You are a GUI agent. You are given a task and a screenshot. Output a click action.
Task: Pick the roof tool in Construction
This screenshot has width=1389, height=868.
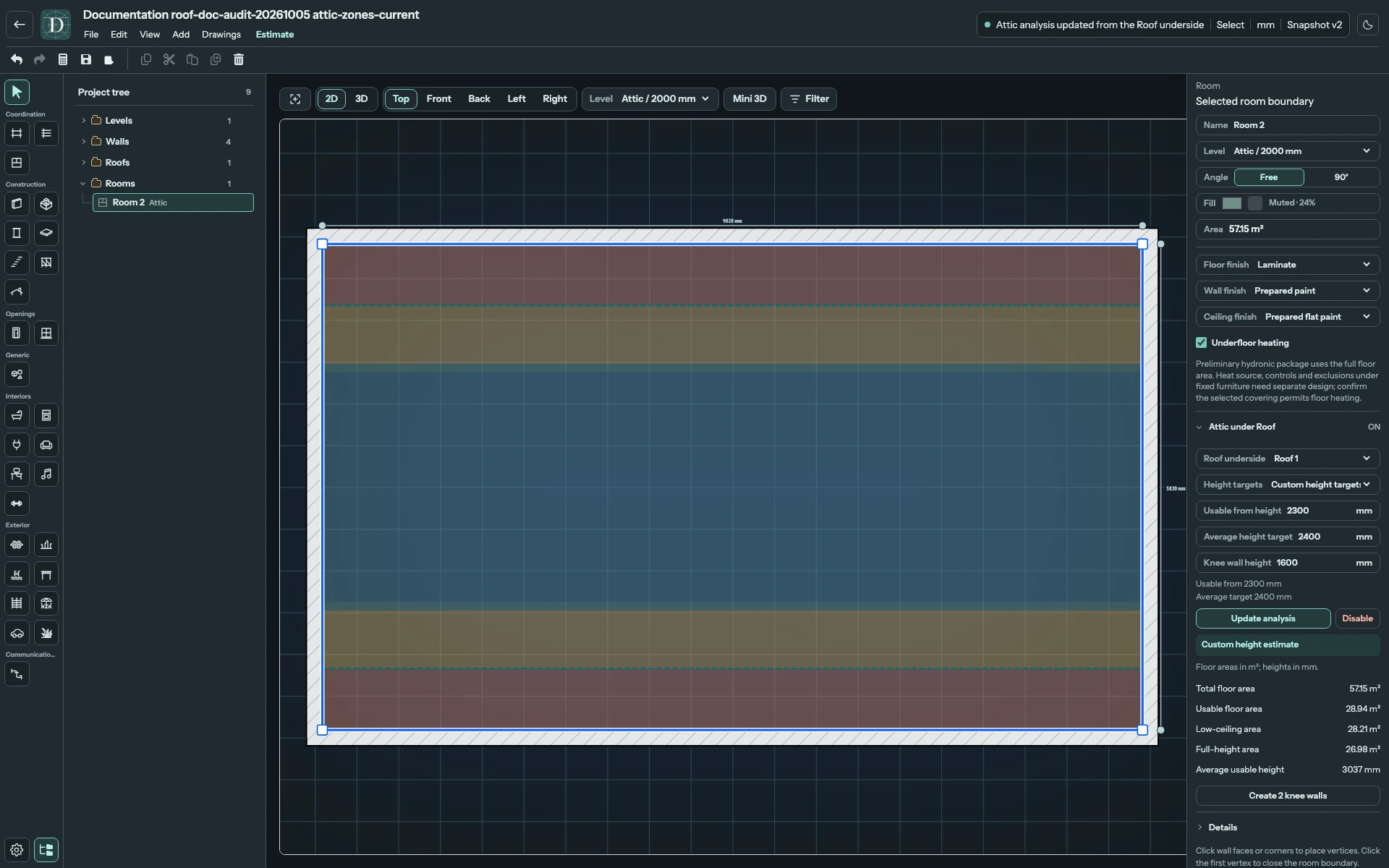click(17, 292)
